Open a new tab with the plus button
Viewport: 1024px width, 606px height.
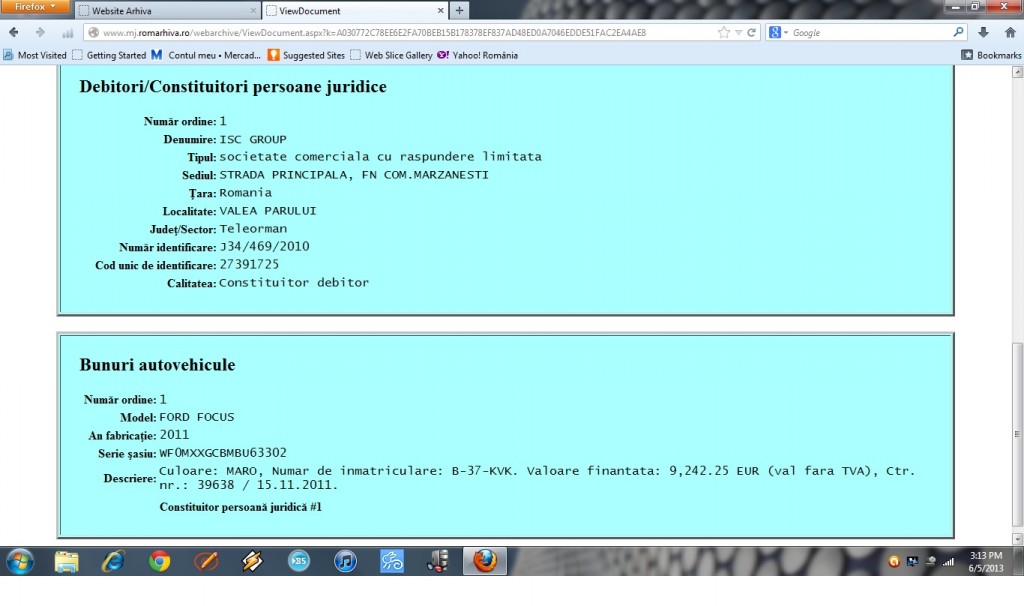(x=459, y=11)
